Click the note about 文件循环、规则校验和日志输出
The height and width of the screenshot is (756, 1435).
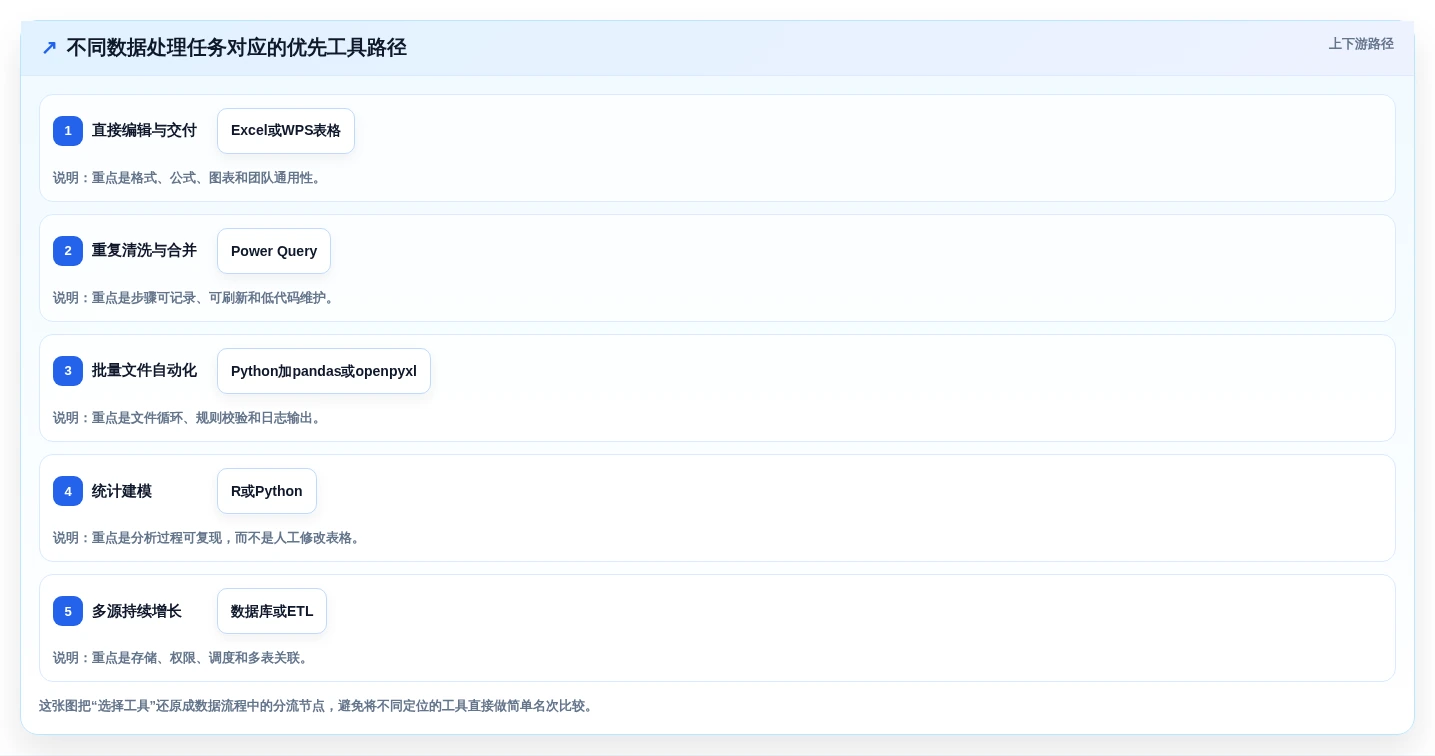coord(189,418)
